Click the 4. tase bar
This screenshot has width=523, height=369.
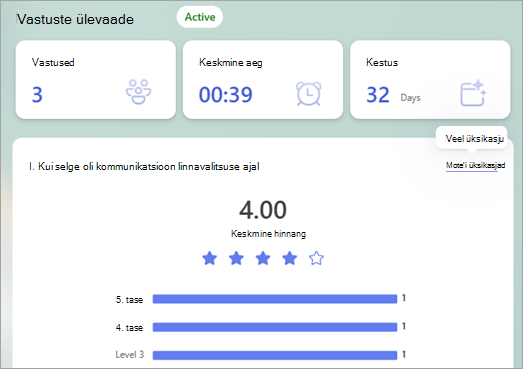pos(275,327)
